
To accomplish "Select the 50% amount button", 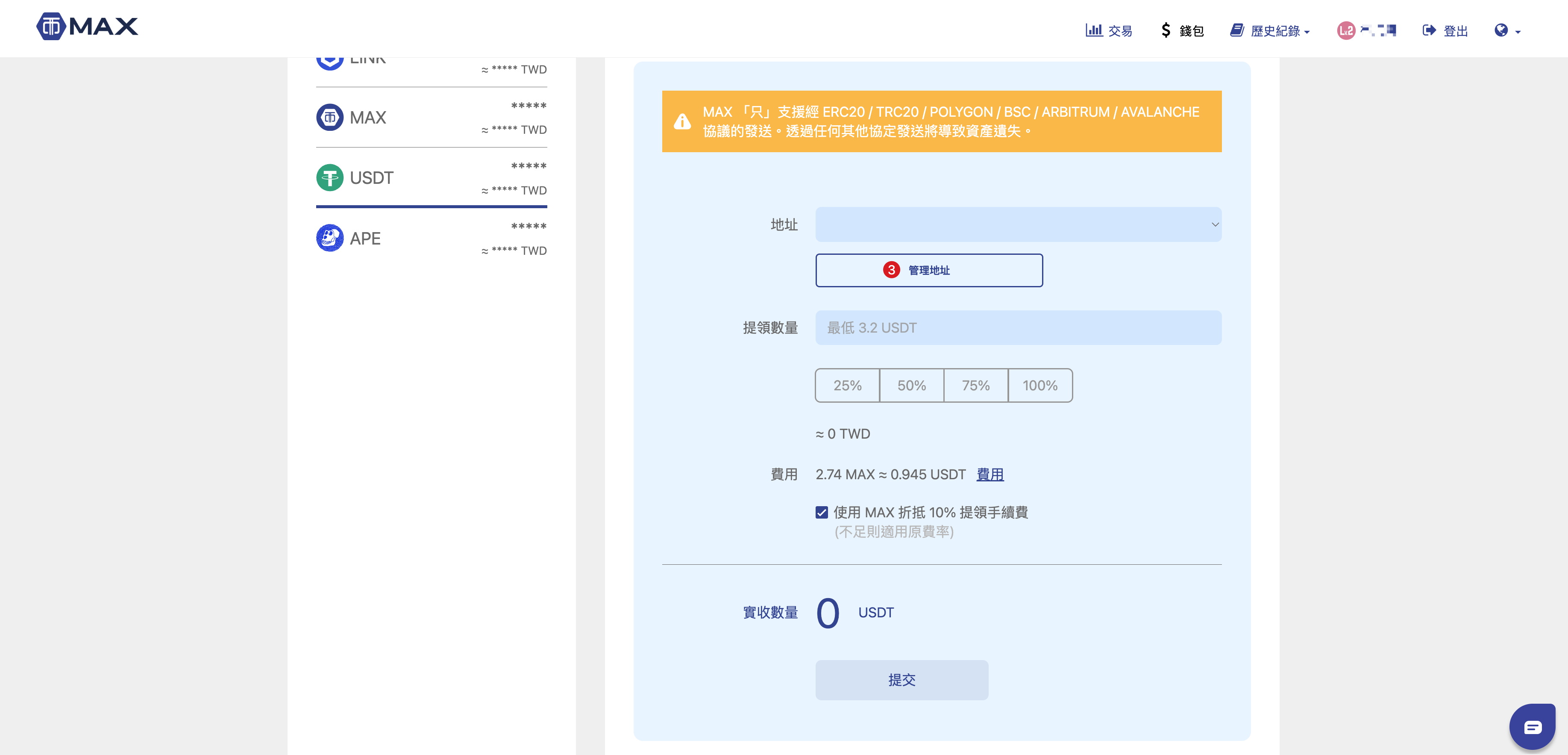I will [x=911, y=386].
